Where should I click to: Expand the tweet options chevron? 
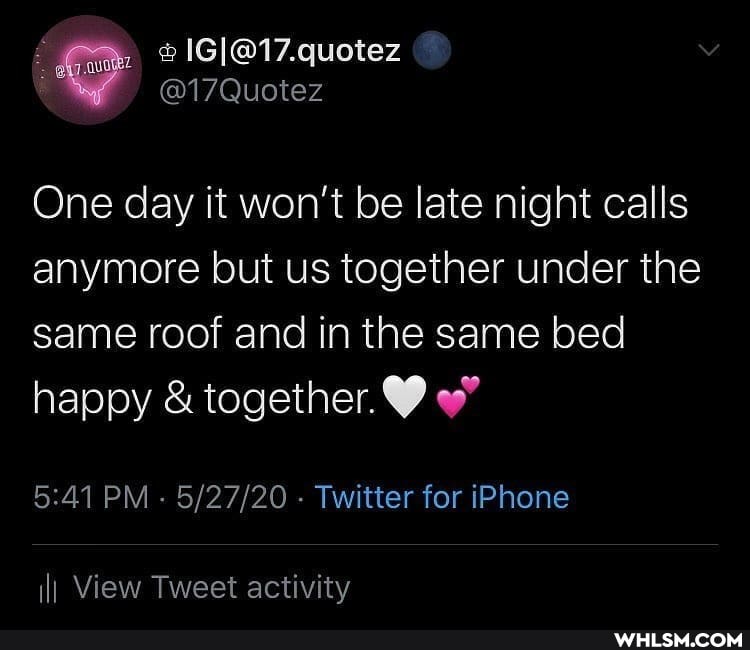coord(708,49)
